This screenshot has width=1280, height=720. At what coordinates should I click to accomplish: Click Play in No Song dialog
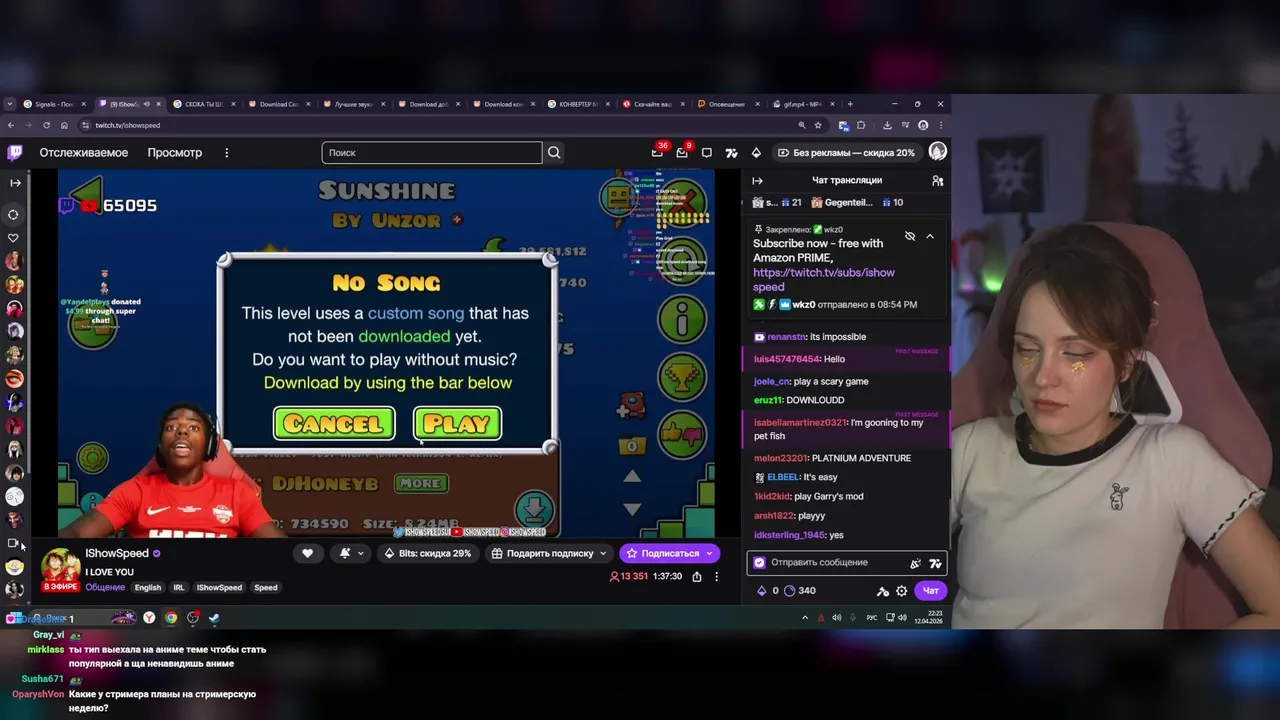[457, 424]
